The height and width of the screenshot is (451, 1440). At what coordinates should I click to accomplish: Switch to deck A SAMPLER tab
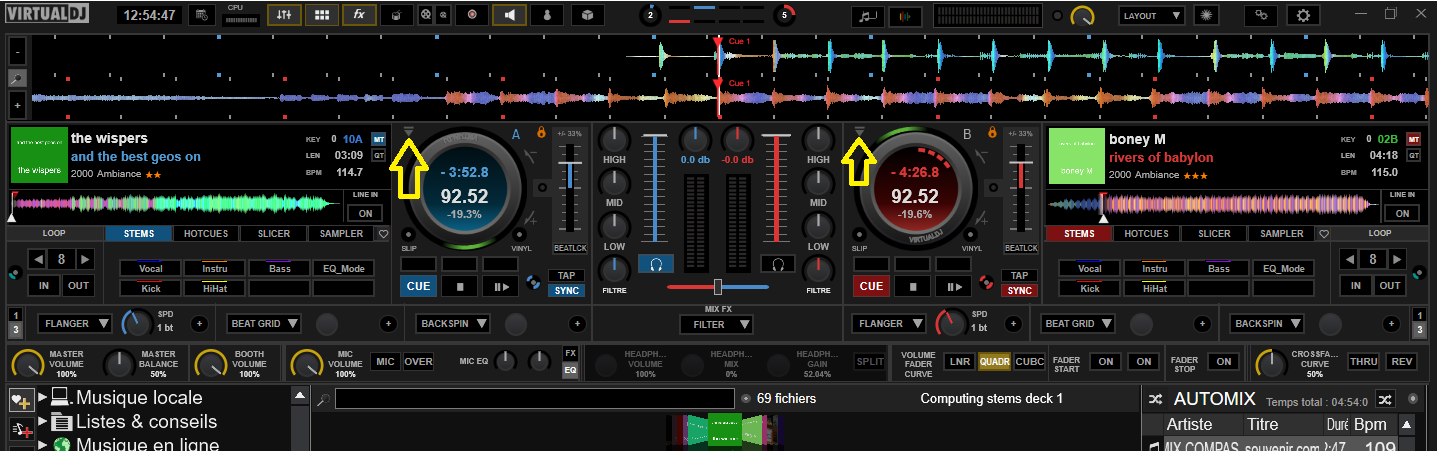[342, 234]
